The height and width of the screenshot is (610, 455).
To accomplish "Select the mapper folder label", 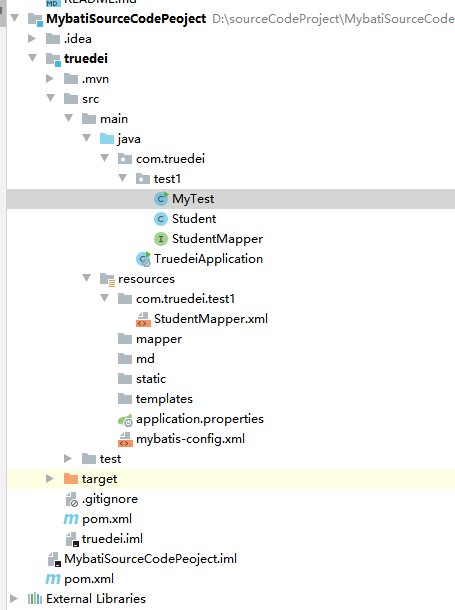I will click(159, 339).
